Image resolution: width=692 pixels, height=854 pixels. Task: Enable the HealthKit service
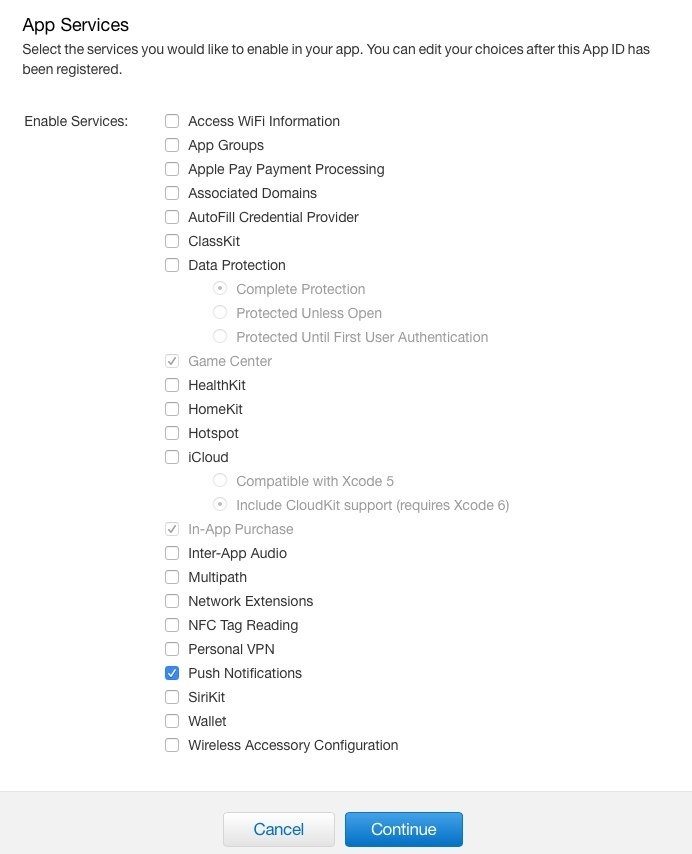click(172, 385)
